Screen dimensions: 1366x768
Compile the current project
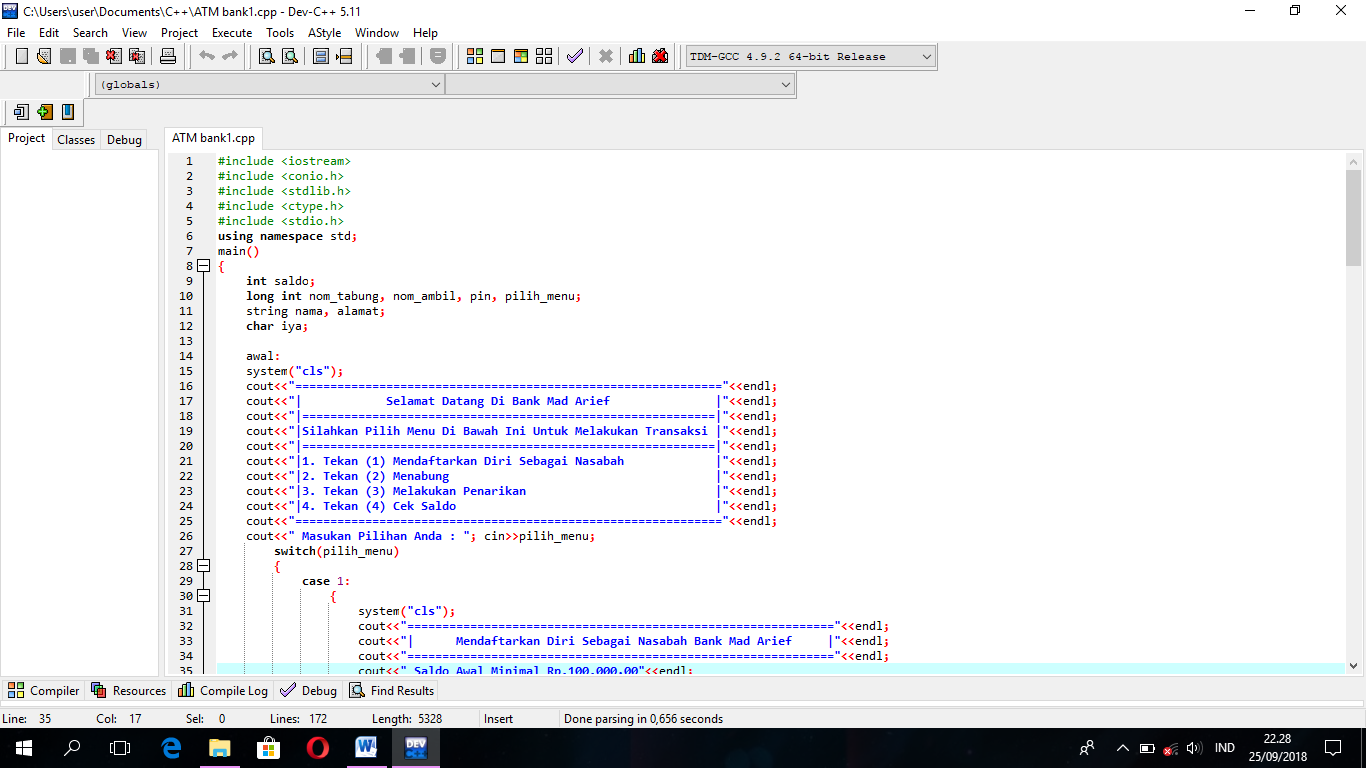pyautogui.click(x=475, y=56)
